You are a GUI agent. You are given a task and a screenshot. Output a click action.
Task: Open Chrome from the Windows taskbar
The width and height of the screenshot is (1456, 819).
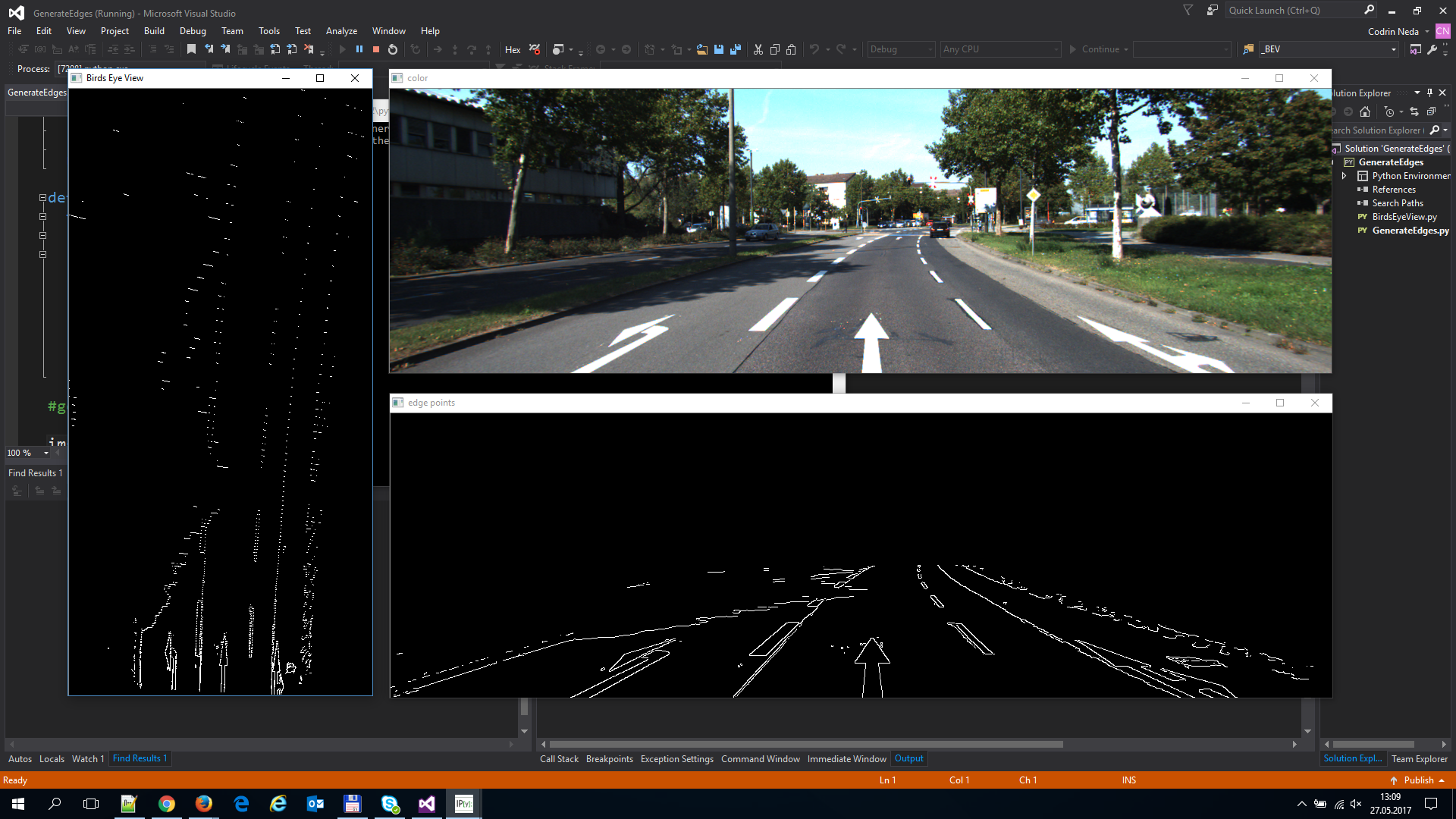click(167, 804)
